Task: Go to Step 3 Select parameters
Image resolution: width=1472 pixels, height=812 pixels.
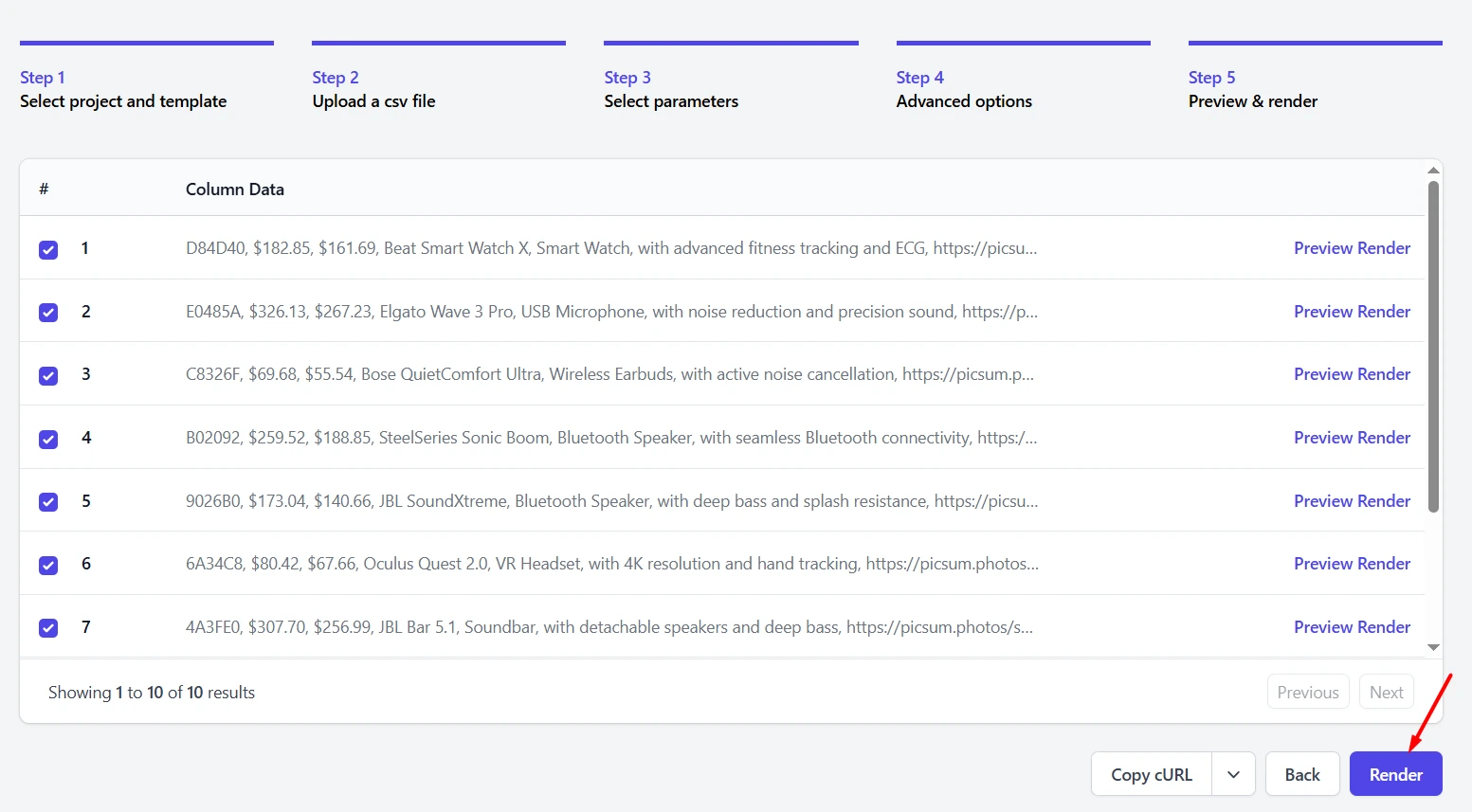Action: [x=731, y=78]
